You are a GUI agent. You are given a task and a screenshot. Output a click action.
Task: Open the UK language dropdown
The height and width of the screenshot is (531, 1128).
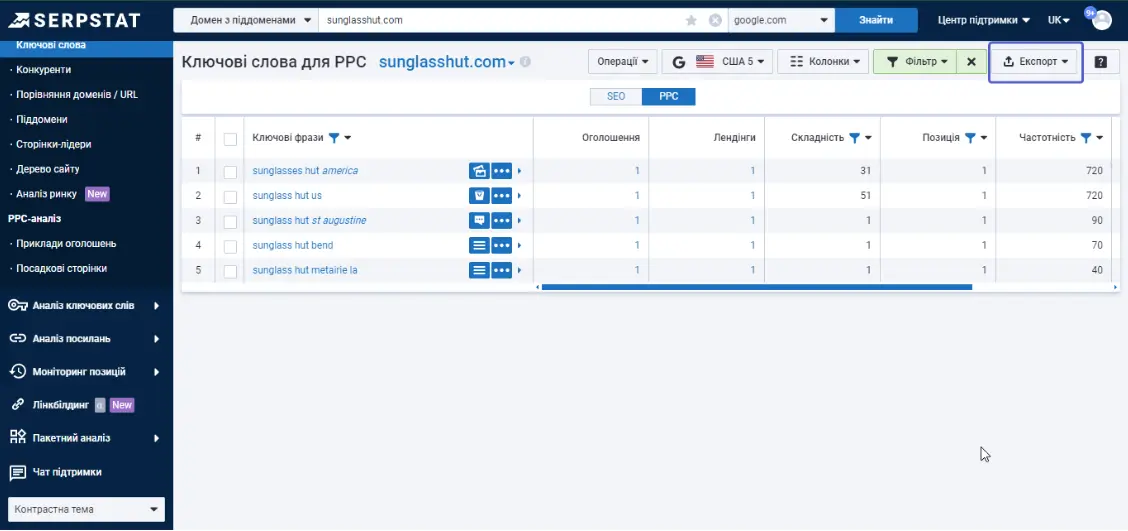[x=1058, y=20]
